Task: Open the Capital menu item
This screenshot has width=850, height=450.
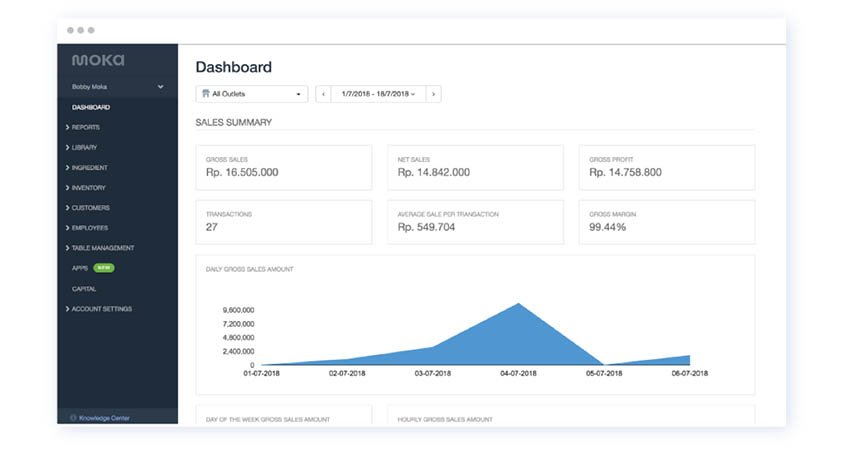Action: click(x=84, y=288)
